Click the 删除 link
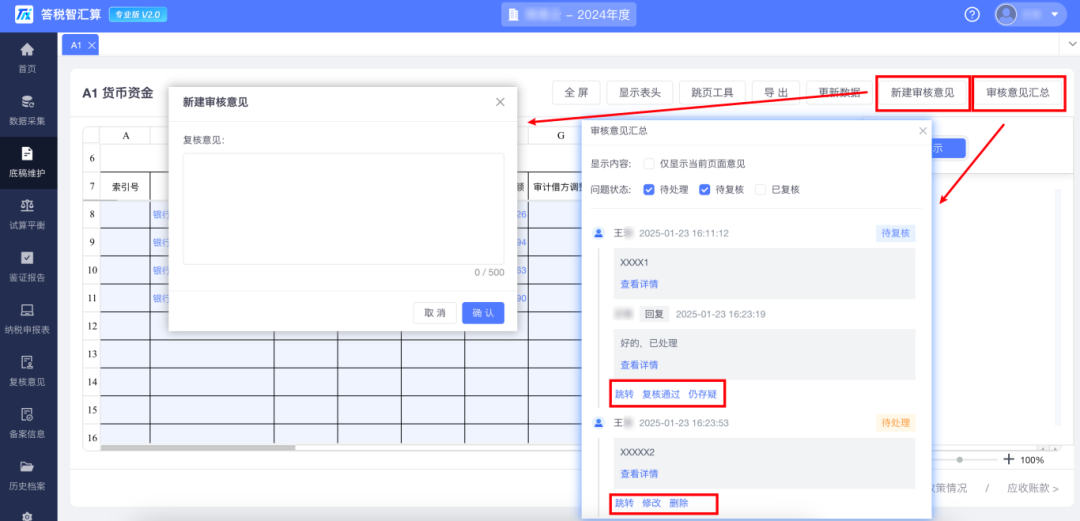The height and width of the screenshot is (521, 1080). pos(678,503)
